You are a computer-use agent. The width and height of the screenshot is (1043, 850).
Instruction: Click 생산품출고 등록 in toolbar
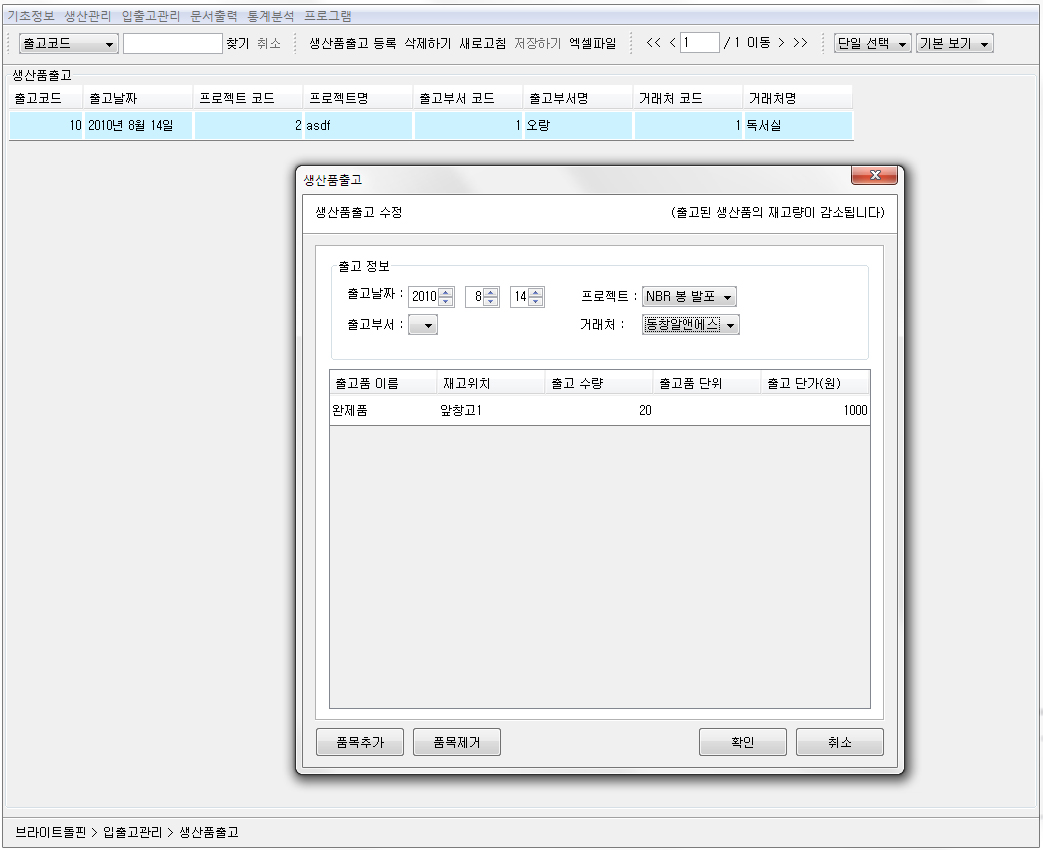coord(353,44)
